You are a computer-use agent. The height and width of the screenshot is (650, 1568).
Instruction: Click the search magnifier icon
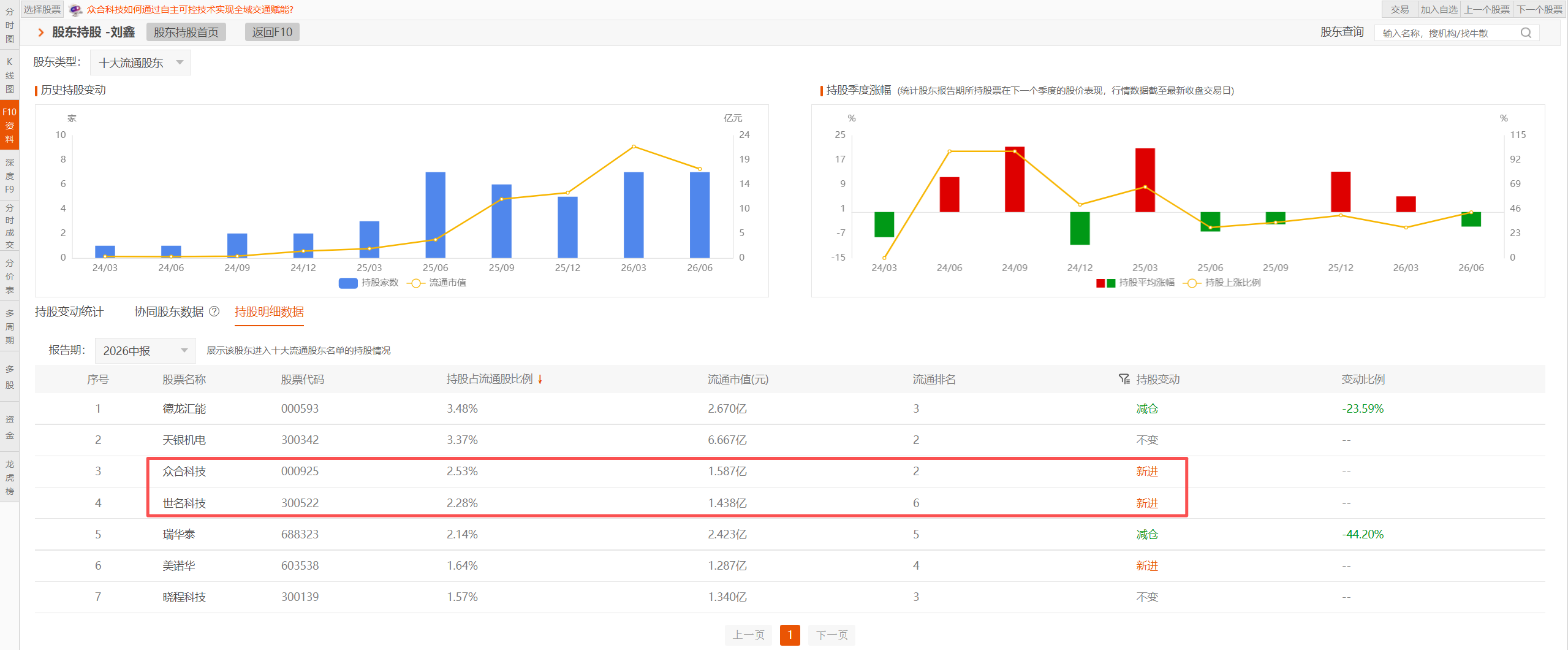(x=1525, y=33)
